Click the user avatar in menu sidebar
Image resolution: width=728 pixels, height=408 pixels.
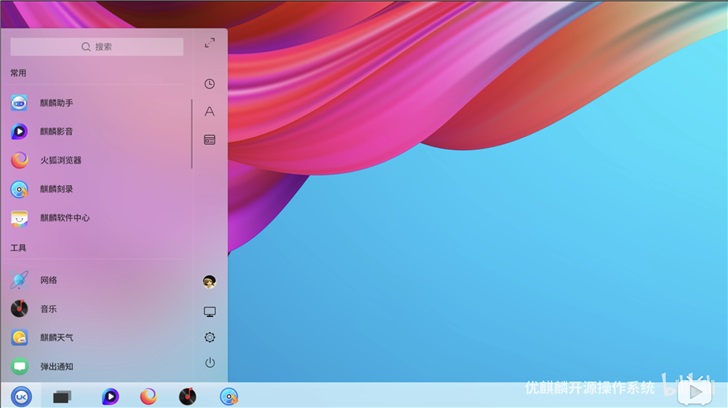[x=209, y=282]
